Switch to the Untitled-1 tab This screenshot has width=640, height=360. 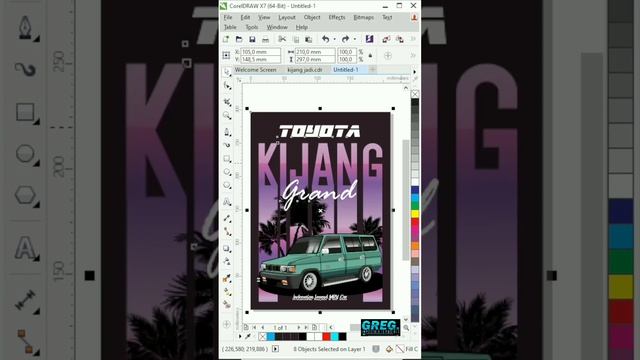tap(345, 70)
